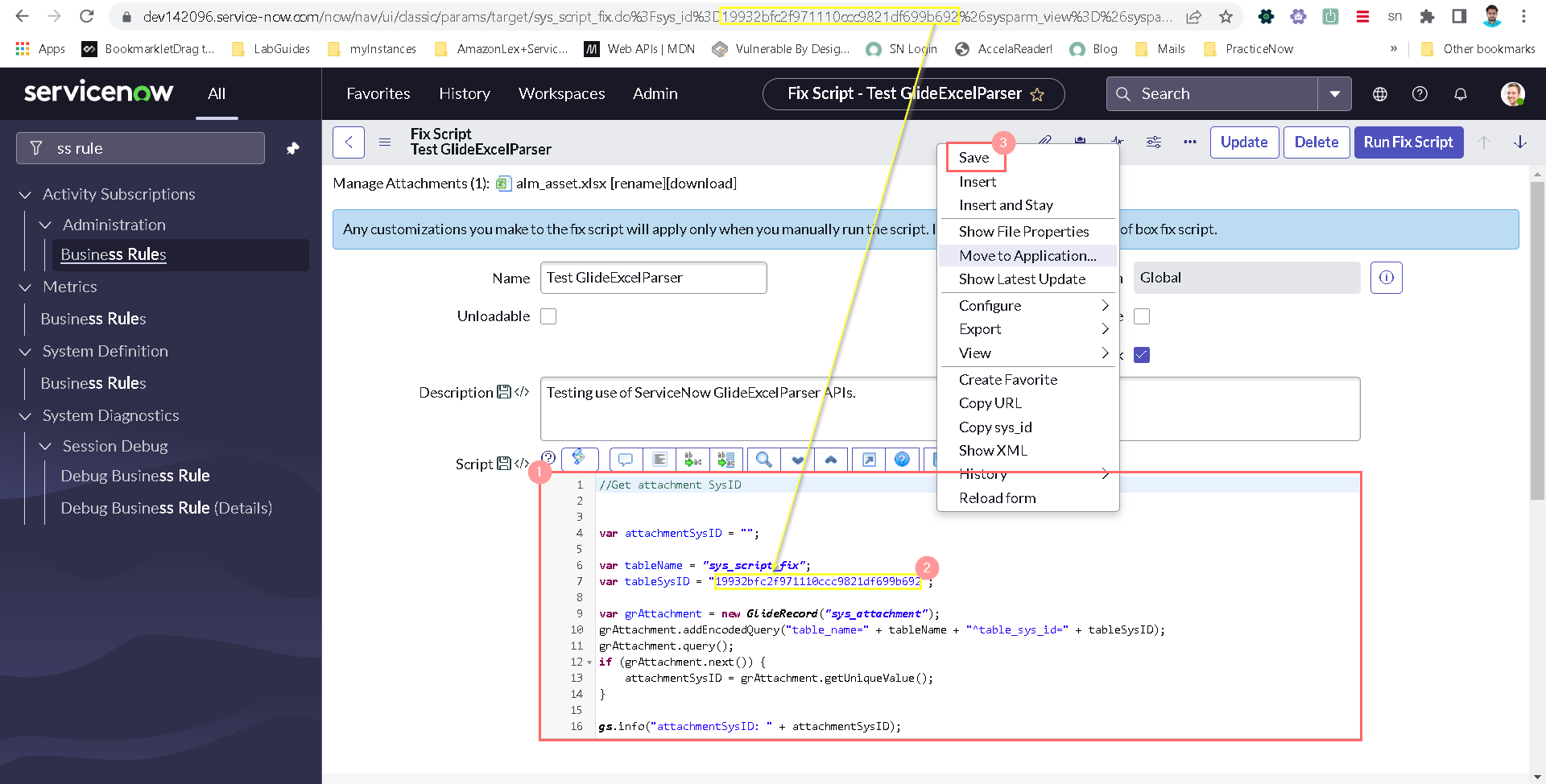The image size is (1546, 784).
Task: Collapse the System Diagnostics section
Action: point(25,416)
